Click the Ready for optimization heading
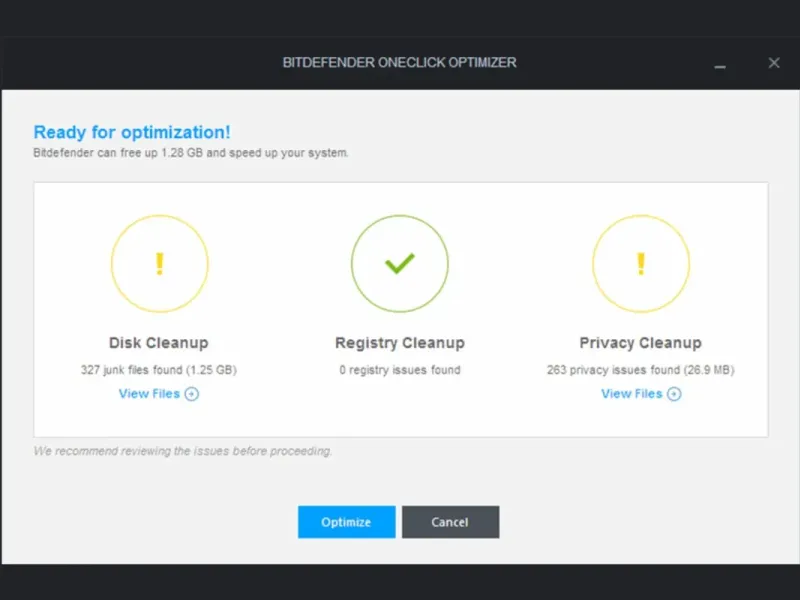 132,132
